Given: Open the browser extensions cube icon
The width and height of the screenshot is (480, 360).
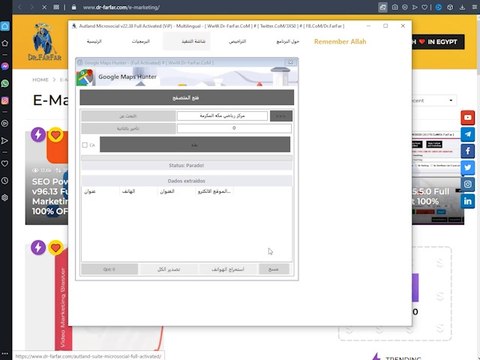Looking at the screenshot, I should (x=450, y=7).
